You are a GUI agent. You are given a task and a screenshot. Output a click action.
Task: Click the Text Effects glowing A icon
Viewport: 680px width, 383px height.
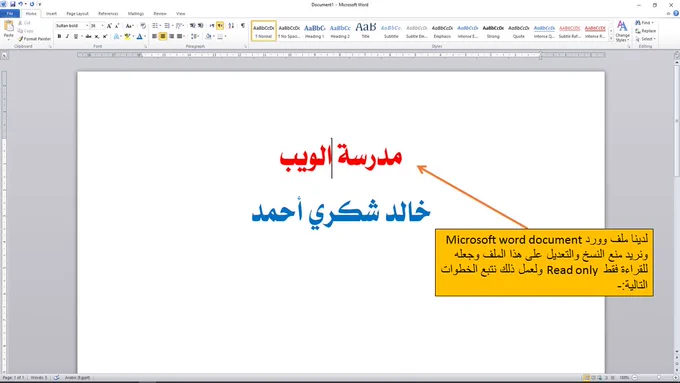pyautogui.click(x=116, y=36)
